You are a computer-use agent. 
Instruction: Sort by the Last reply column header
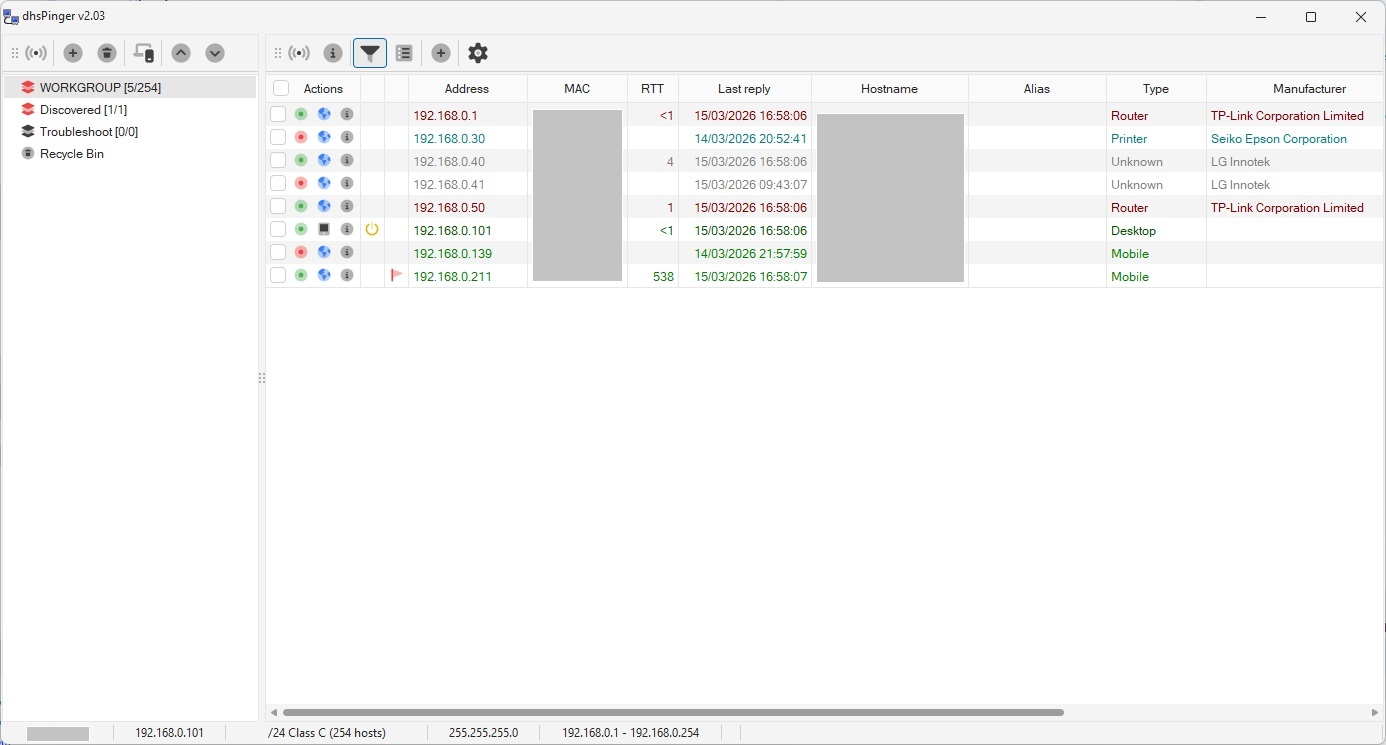(x=744, y=88)
